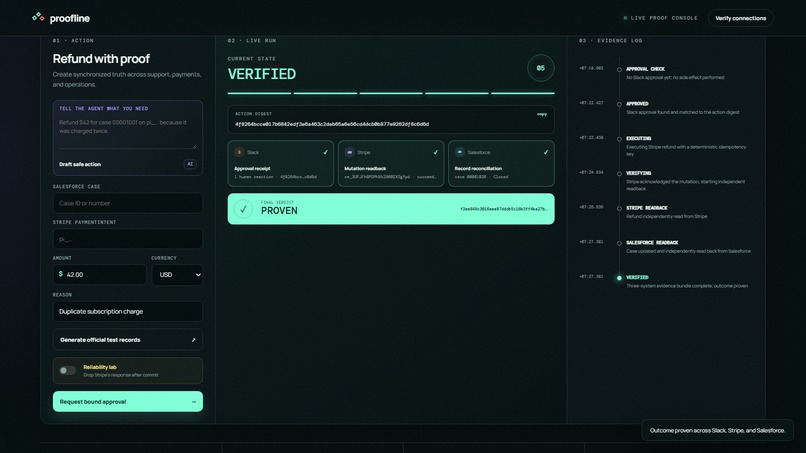
Task: Click the first progress segment under VERIFIED
Action: tap(260, 93)
